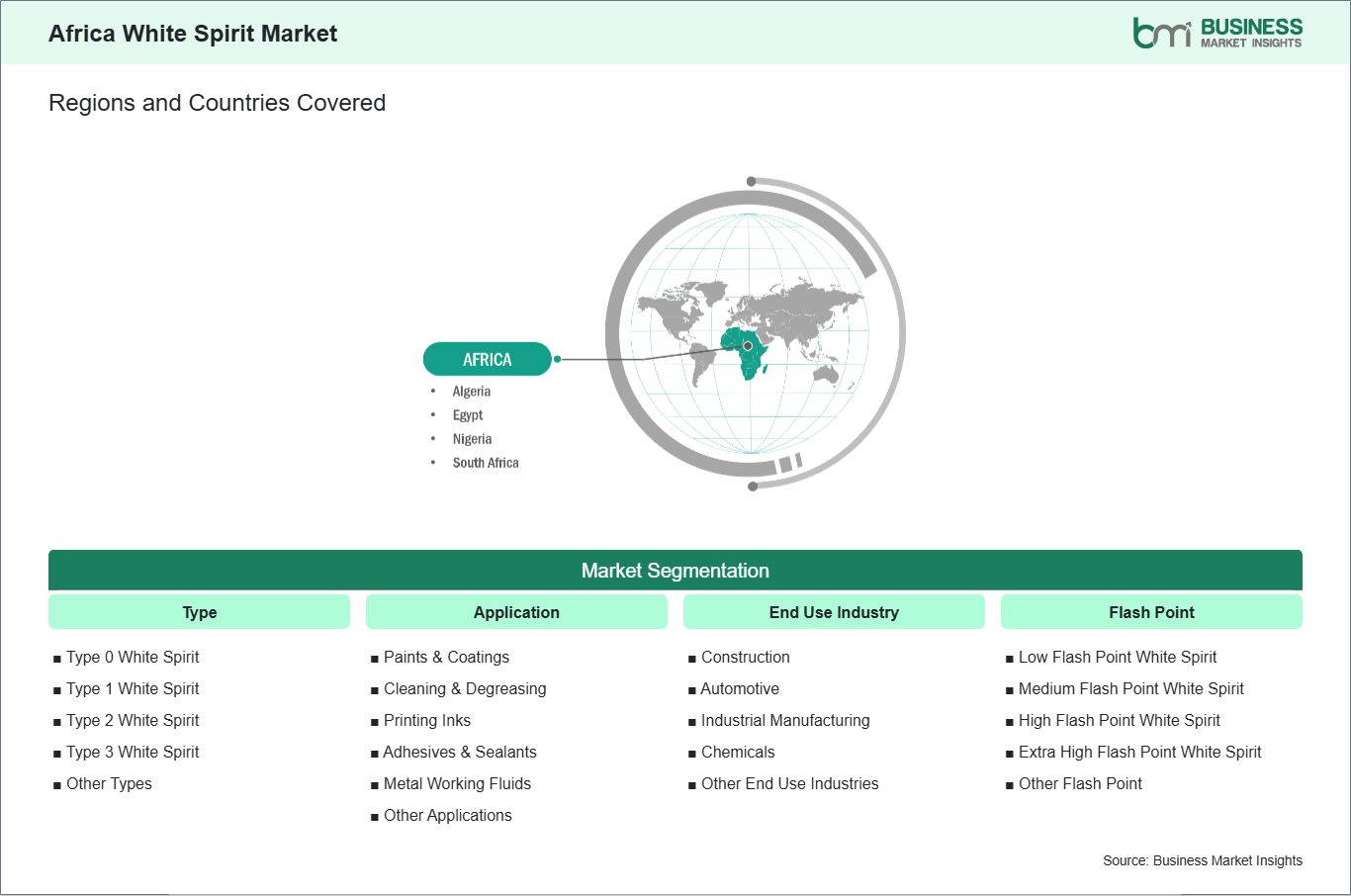Click the Other Types entry
Viewport: 1351px width, 896px height.
pyautogui.click(x=109, y=783)
